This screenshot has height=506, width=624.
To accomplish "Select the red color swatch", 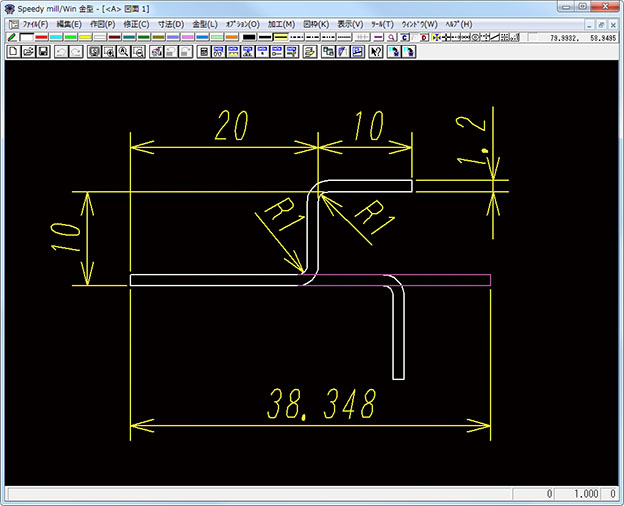I will click(x=41, y=37).
